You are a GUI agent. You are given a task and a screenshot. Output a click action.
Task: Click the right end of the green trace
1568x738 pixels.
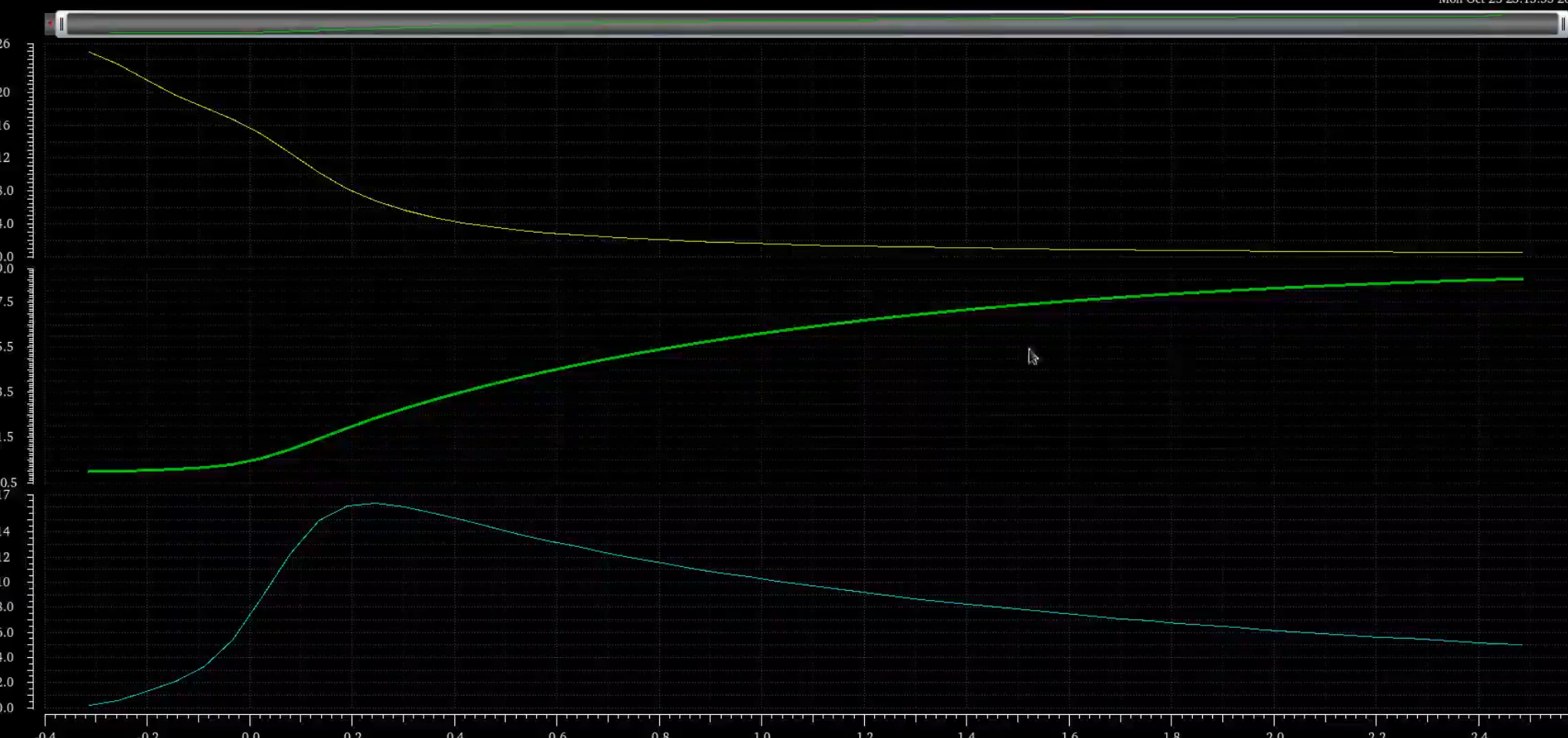[1521, 279]
